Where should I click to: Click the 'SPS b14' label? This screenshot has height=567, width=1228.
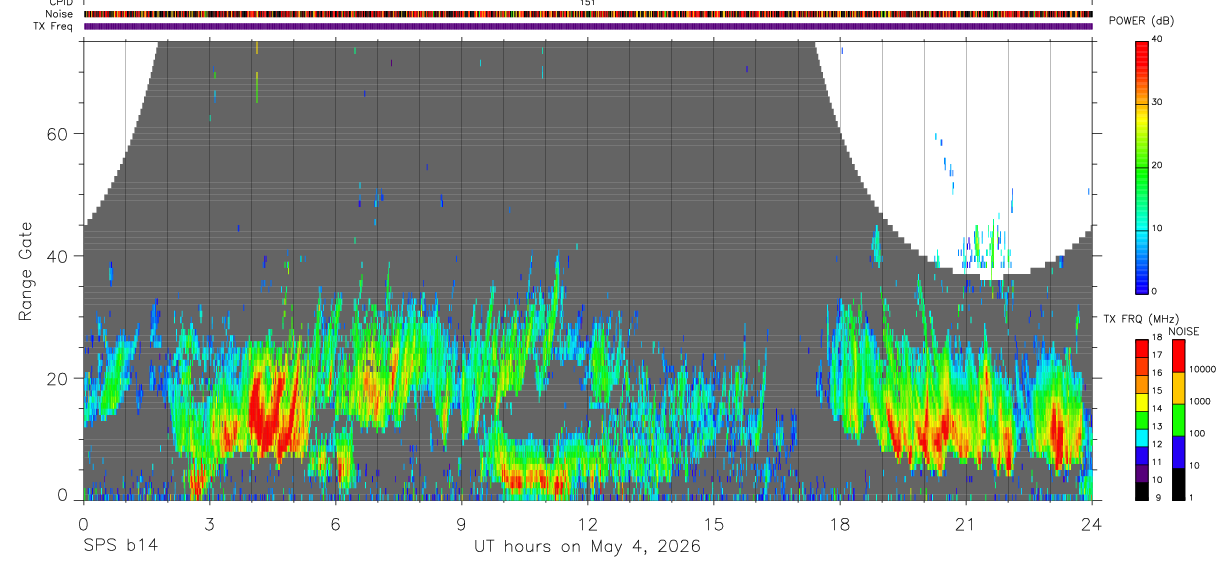pos(120,546)
